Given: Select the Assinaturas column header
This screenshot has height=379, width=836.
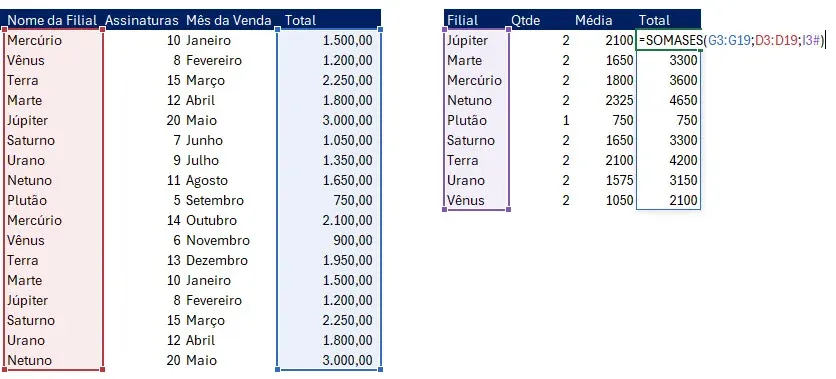Looking at the screenshot, I should click(142, 20).
